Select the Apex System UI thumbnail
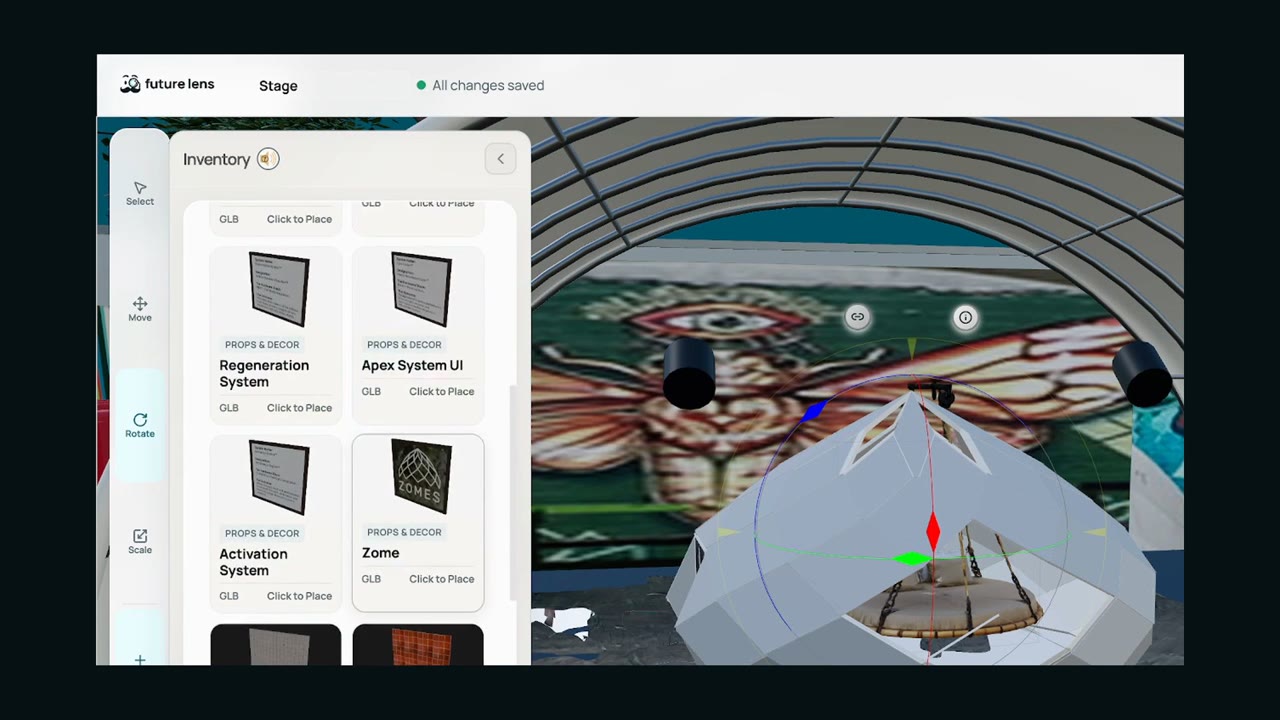The width and height of the screenshot is (1280, 720). click(x=421, y=289)
